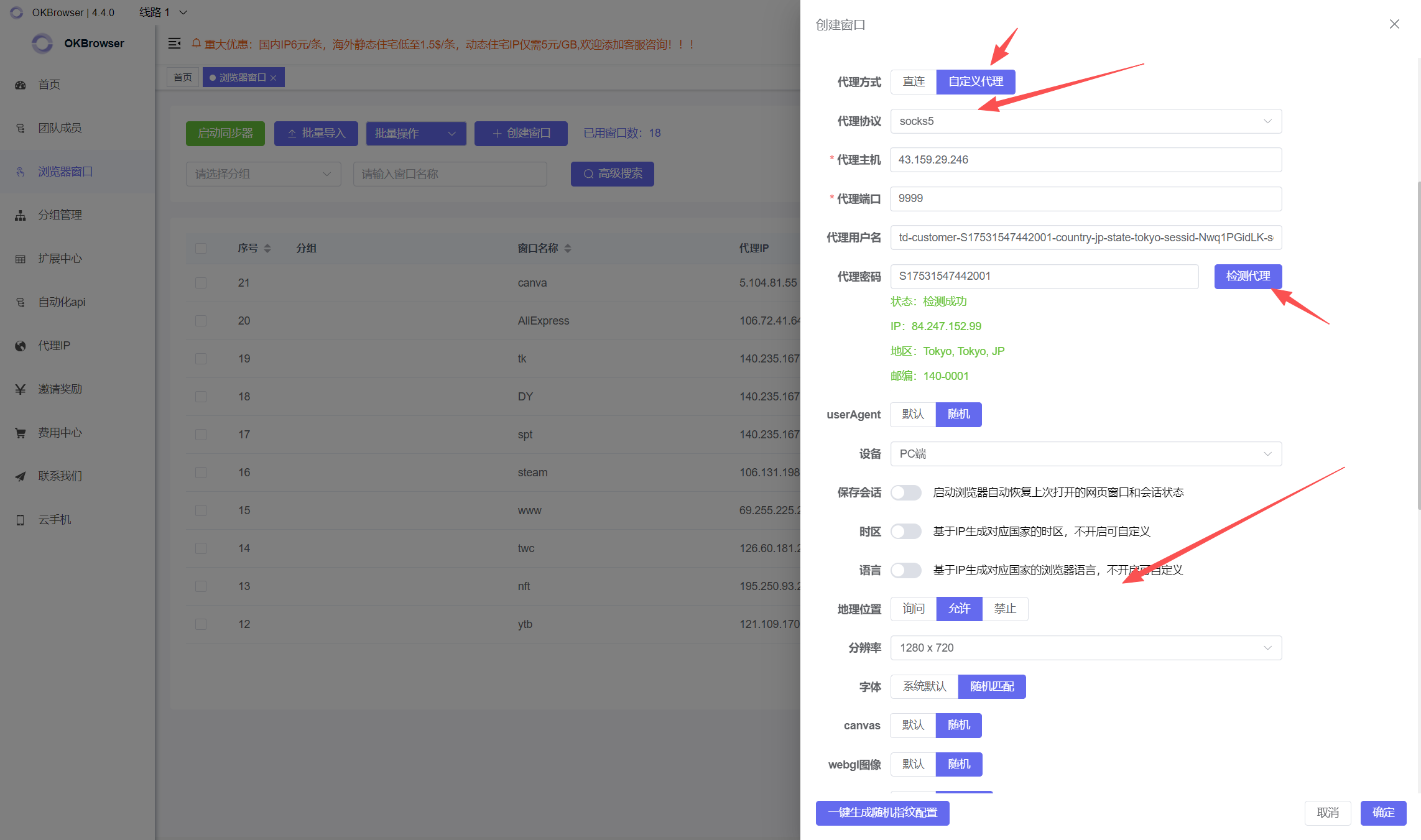Click the 邀请奖励 yen icon
This screenshot has width=1421, height=840.
click(x=21, y=389)
